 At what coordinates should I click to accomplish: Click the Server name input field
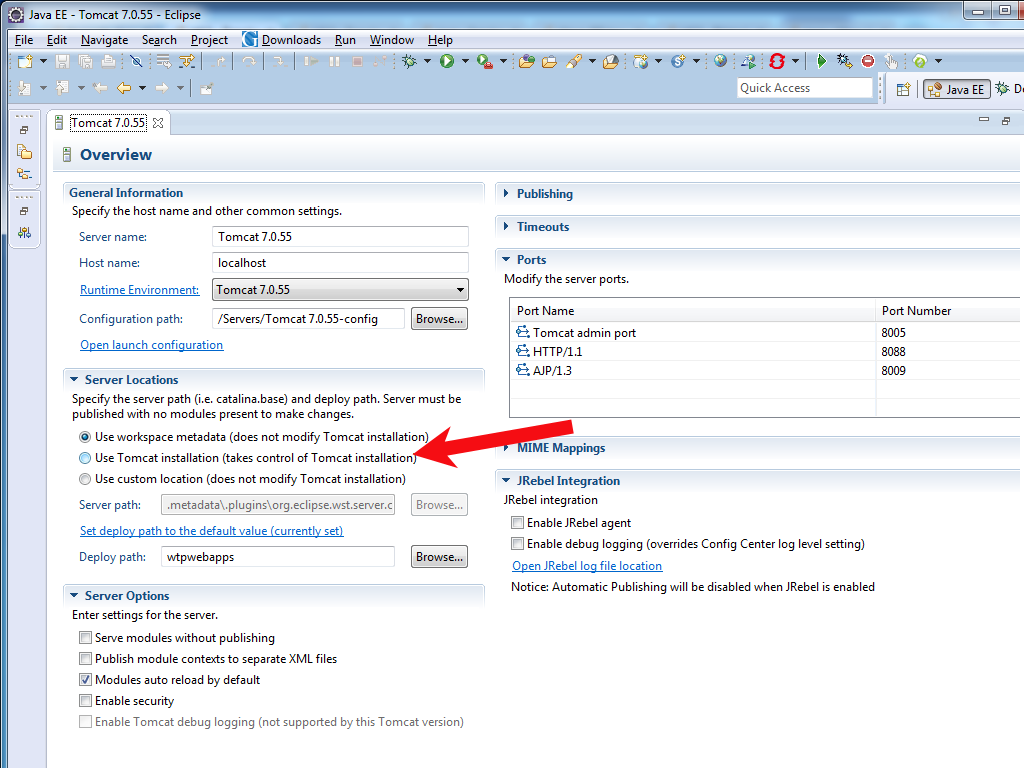[x=340, y=236]
